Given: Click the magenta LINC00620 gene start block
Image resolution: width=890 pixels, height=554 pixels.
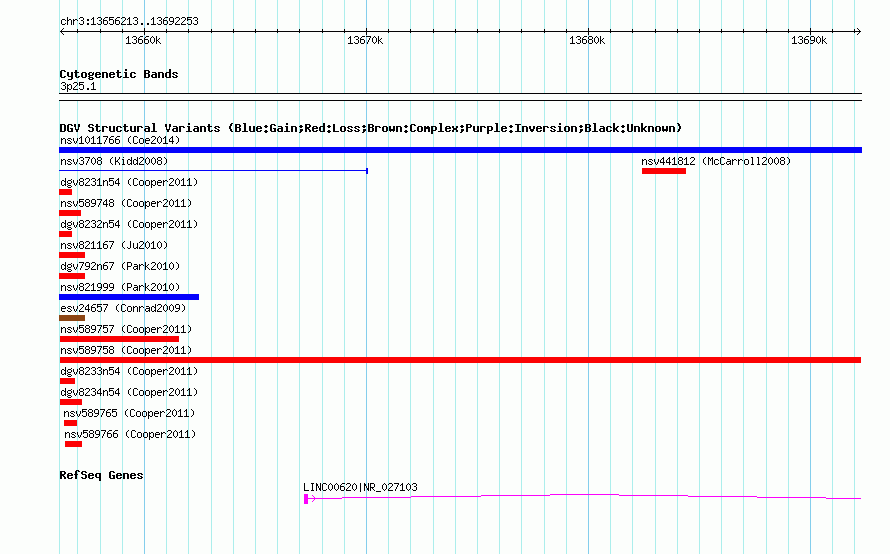Looking at the screenshot, I should click(306, 499).
